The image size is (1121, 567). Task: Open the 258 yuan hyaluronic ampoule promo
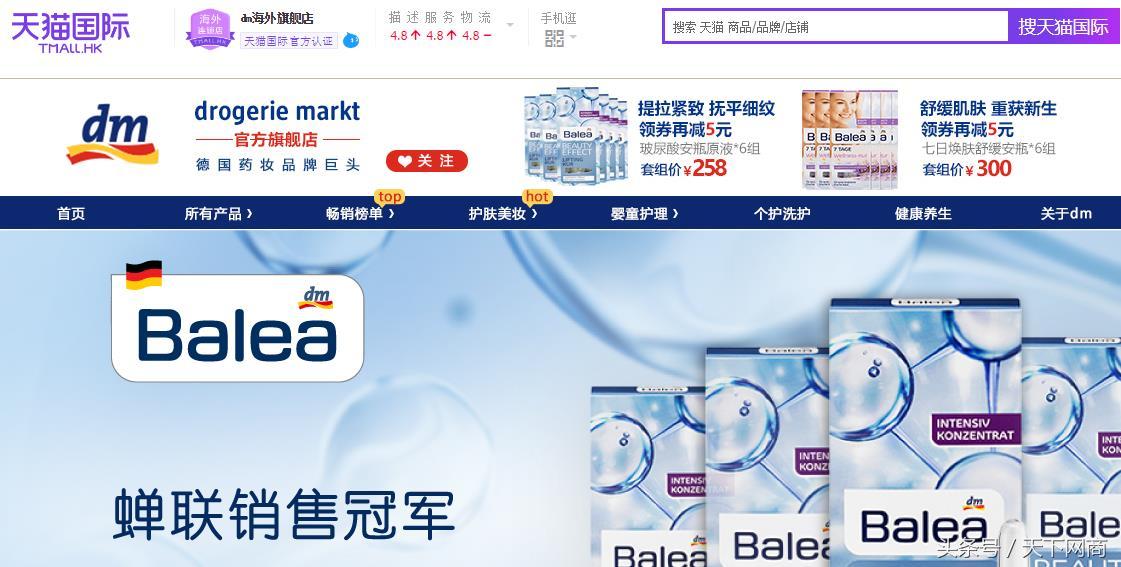tap(650, 138)
